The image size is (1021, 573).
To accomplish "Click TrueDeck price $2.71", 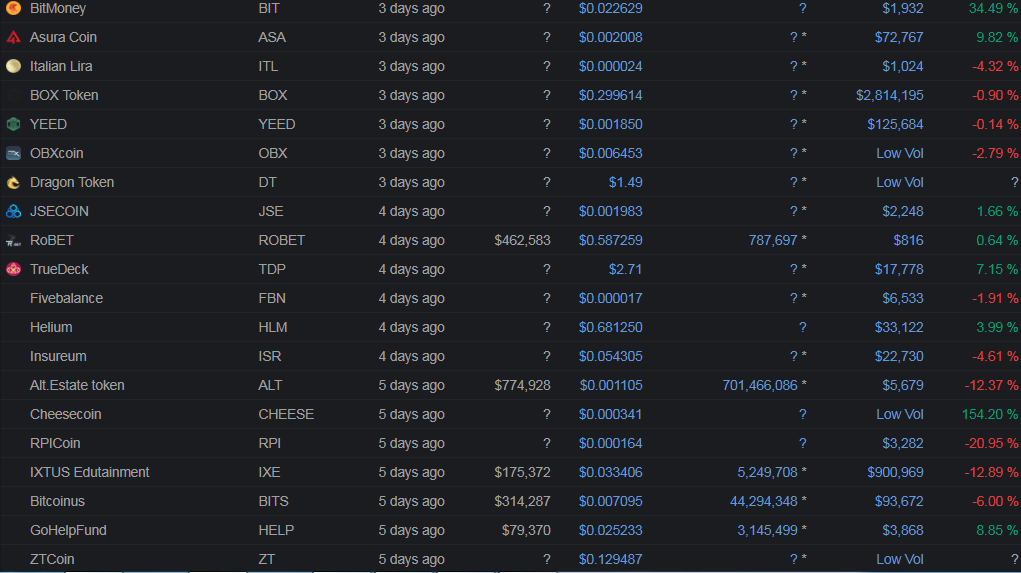I will (625, 269).
